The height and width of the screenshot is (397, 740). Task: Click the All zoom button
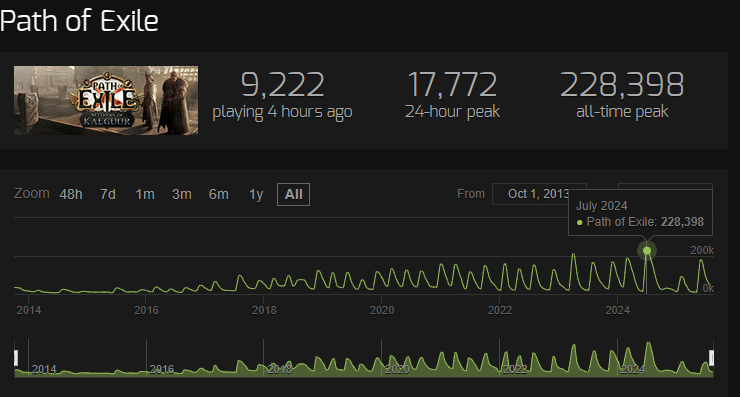[x=293, y=194]
